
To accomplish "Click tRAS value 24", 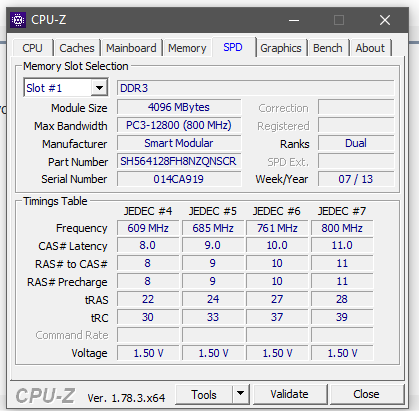I will (213, 299).
